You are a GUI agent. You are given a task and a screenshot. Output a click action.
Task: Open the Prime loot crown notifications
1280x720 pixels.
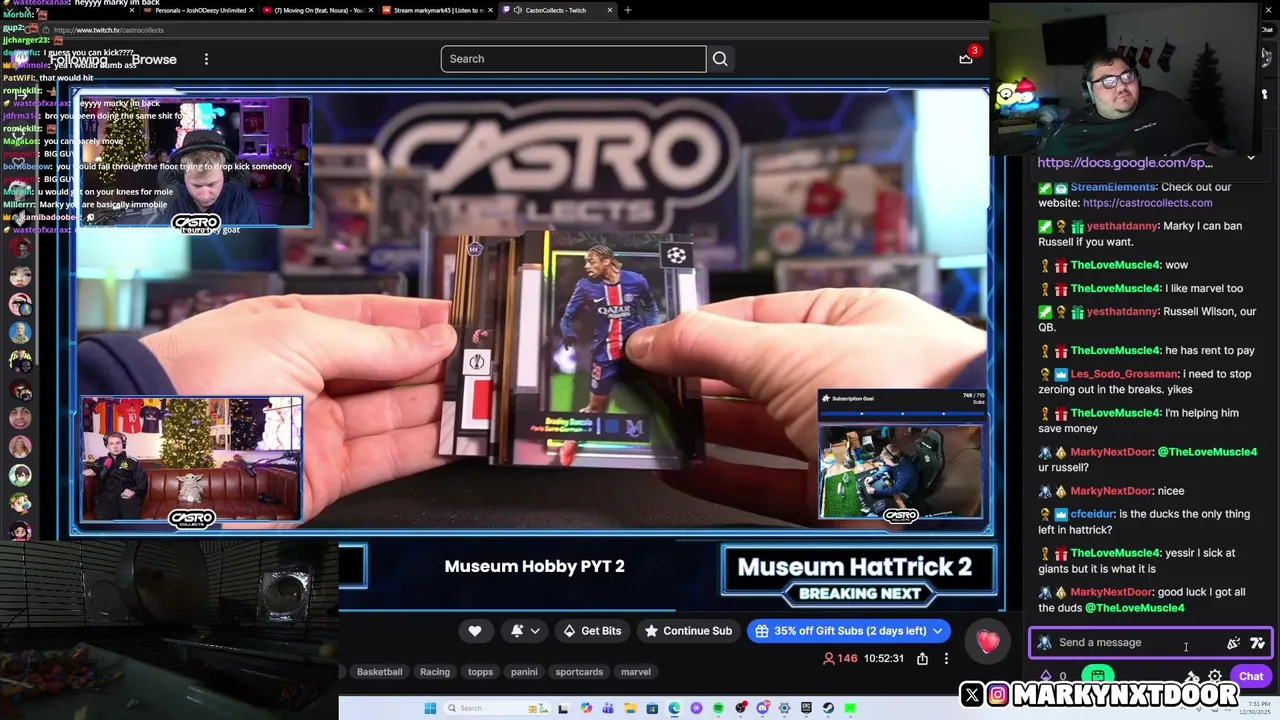click(966, 58)
